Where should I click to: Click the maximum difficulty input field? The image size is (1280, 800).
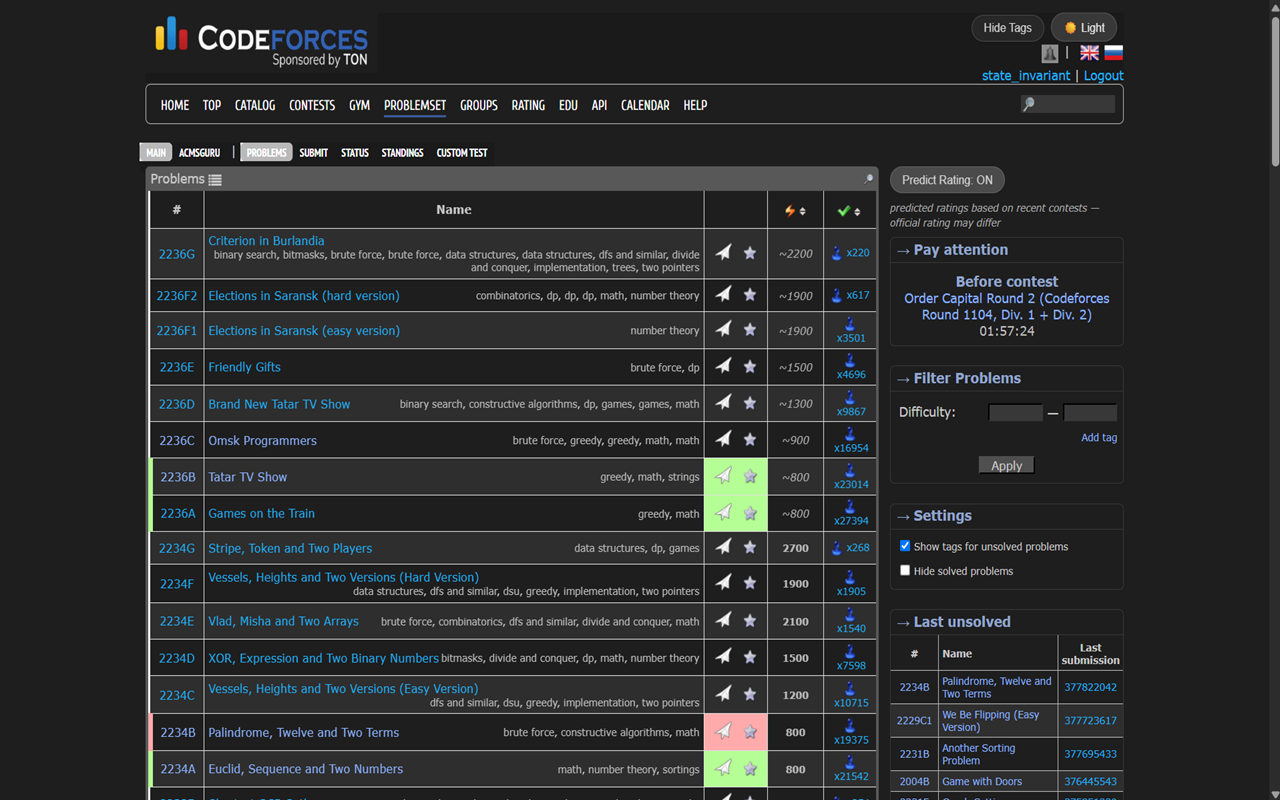[x=1090, y=412]
